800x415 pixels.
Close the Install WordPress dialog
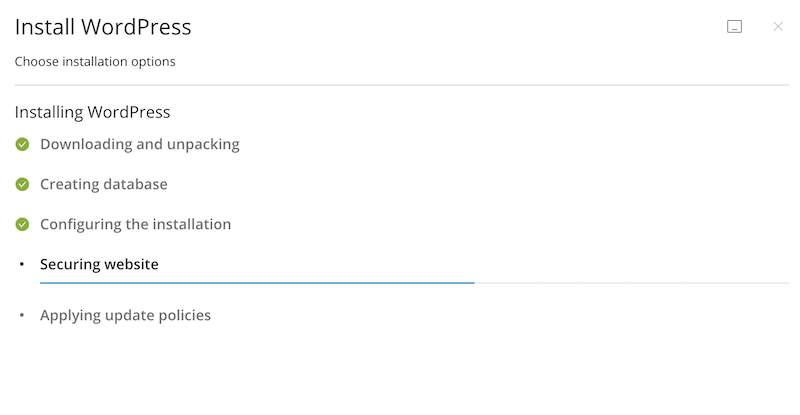click(x=778, y=27)
